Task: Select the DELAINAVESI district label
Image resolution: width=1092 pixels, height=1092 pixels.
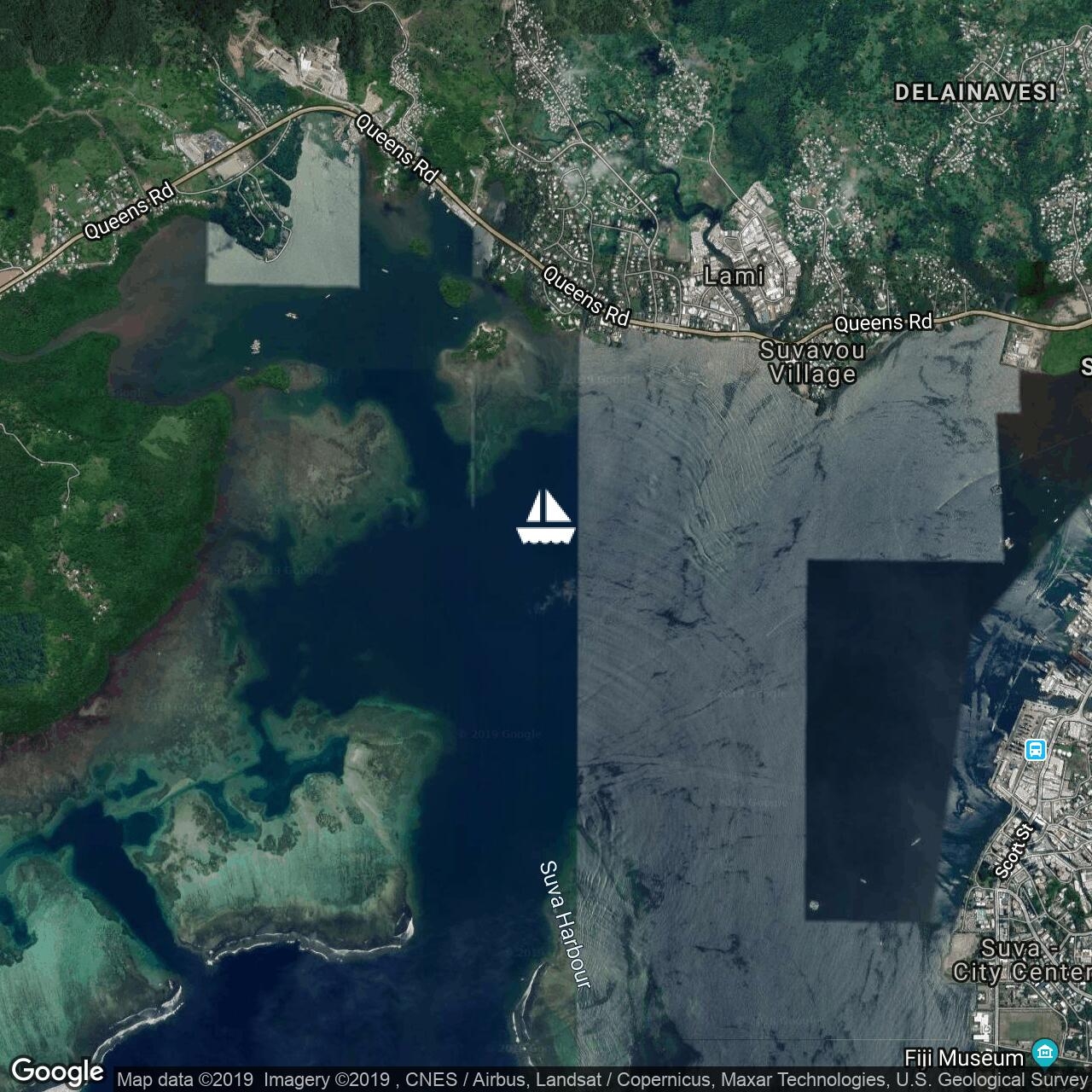Action: coord(975,92)
